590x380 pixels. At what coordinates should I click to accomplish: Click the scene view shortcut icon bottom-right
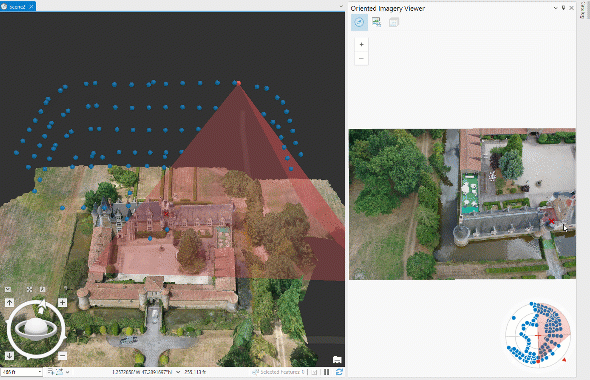click(337, 360)
